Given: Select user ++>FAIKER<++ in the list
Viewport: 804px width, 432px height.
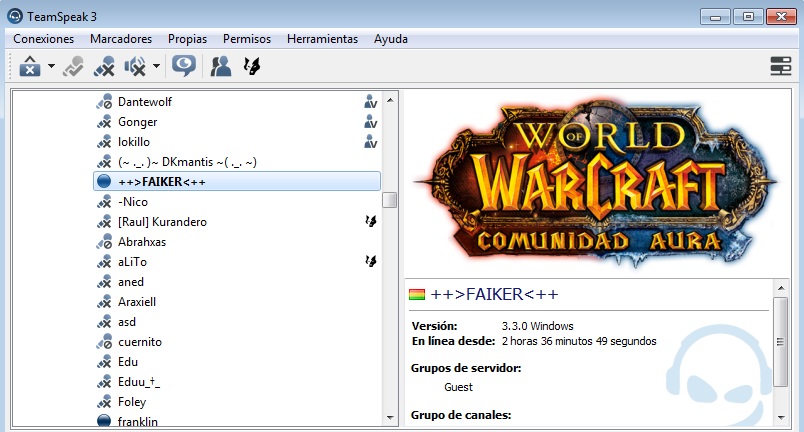Looking at the screenshot, I should (x=237, y=181).
